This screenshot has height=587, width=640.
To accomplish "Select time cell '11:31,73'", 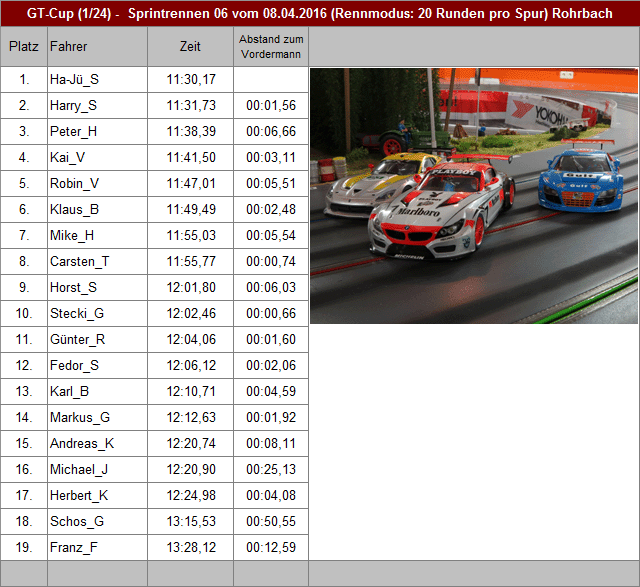I will [191, 105].
